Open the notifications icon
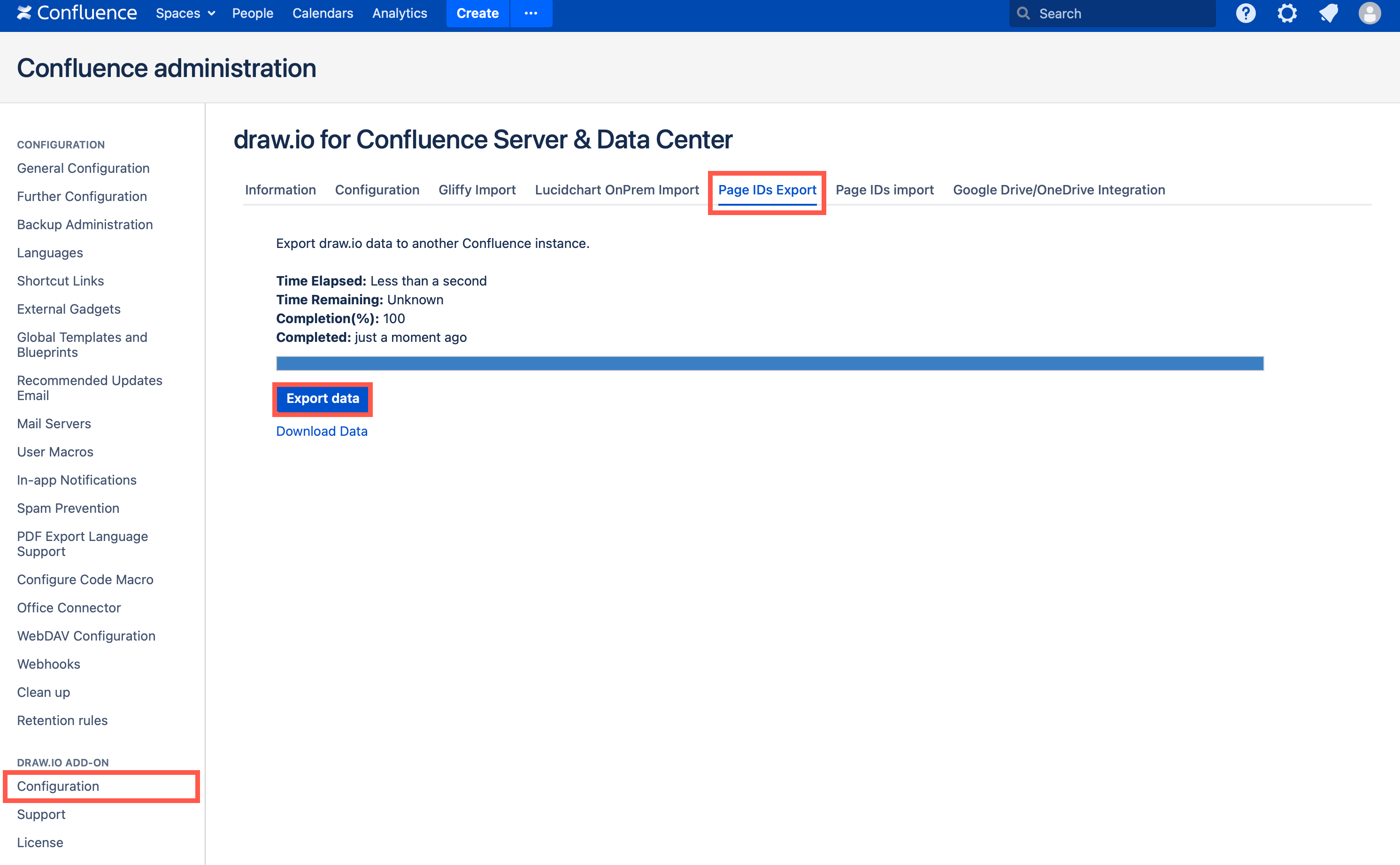Viewport: 1400px width, 865px height. (1329, 13)
